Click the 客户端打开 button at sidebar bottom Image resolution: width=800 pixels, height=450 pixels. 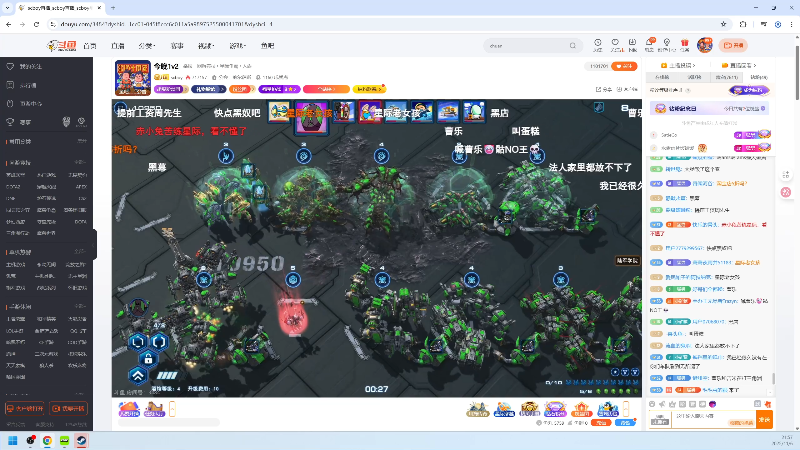click(25, 409)
